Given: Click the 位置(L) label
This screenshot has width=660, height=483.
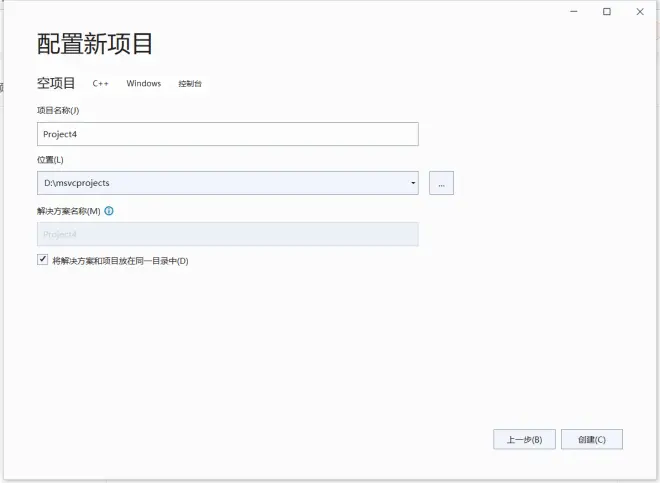Looking at the screenshot, I should (50, 160).
